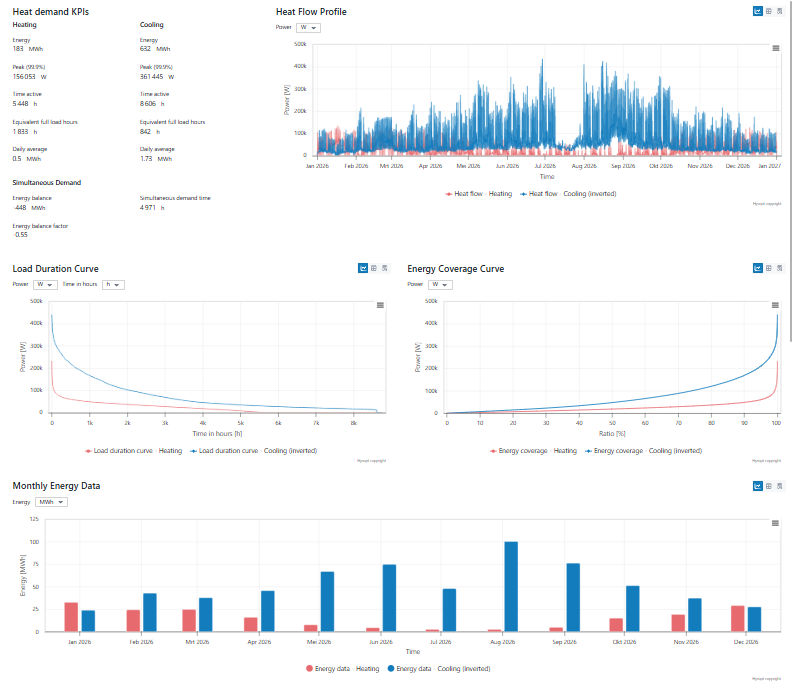Viewport: 792px width, 696px height.
Task: Open Energy unit dropdown for Monthly Energy Data
Action: pyautogui.click(x=50, y=502)
